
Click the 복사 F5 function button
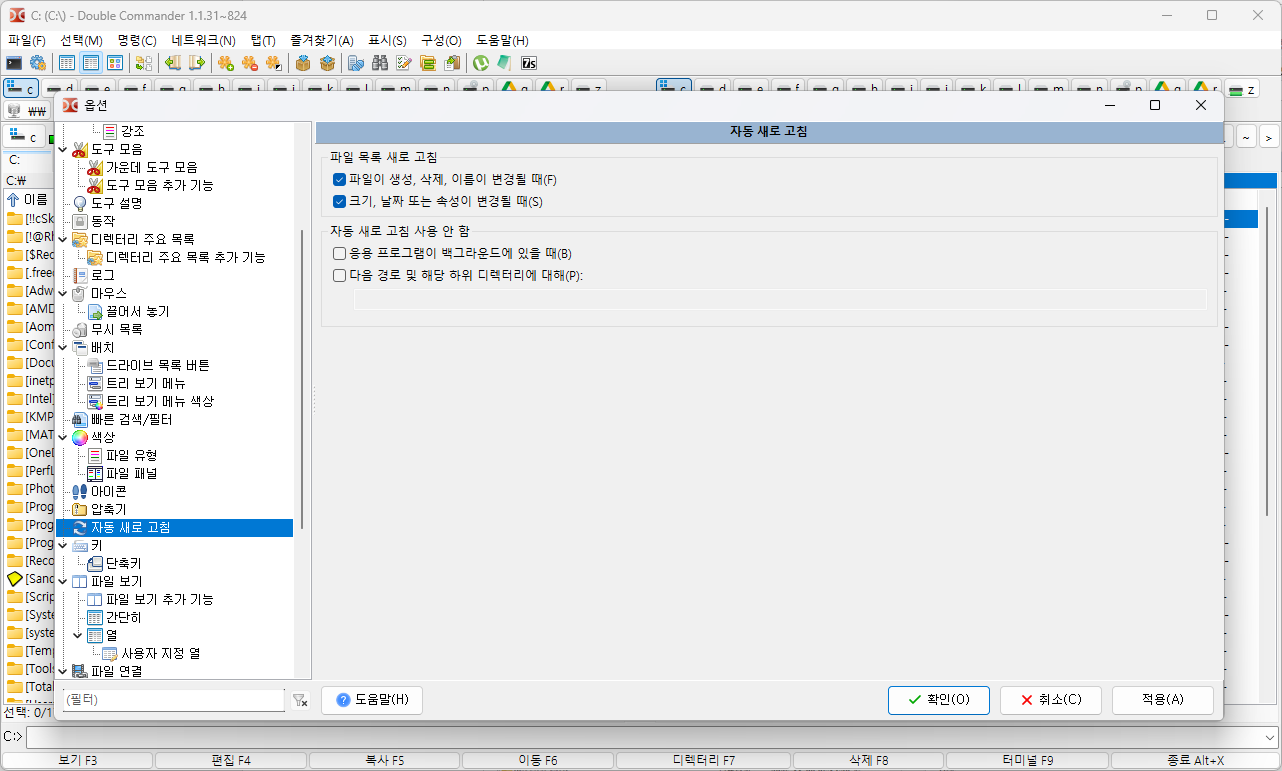click(x=385, y=761)
